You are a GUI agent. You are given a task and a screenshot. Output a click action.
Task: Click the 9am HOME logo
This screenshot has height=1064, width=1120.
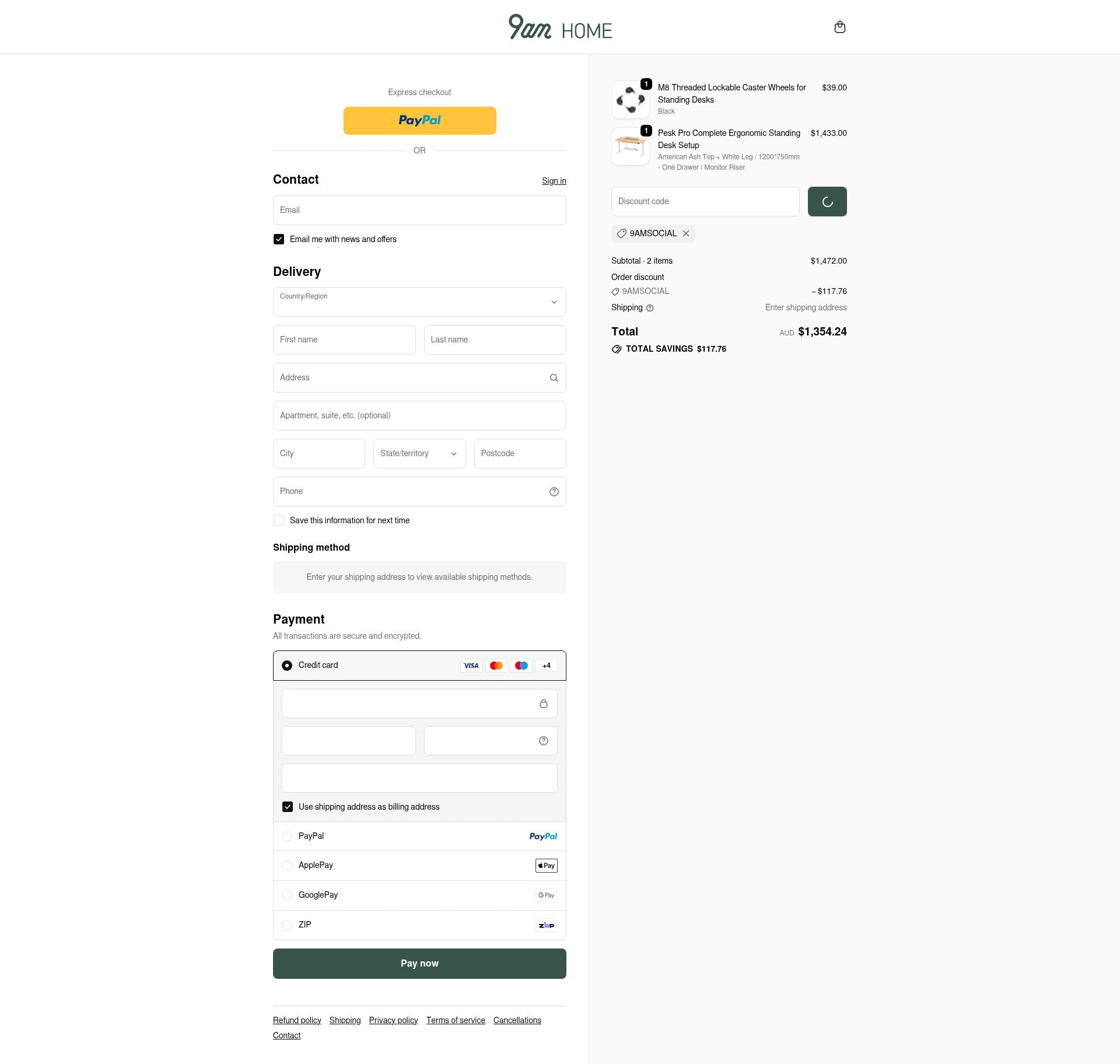pyautogui.click(x=560, y=27)
